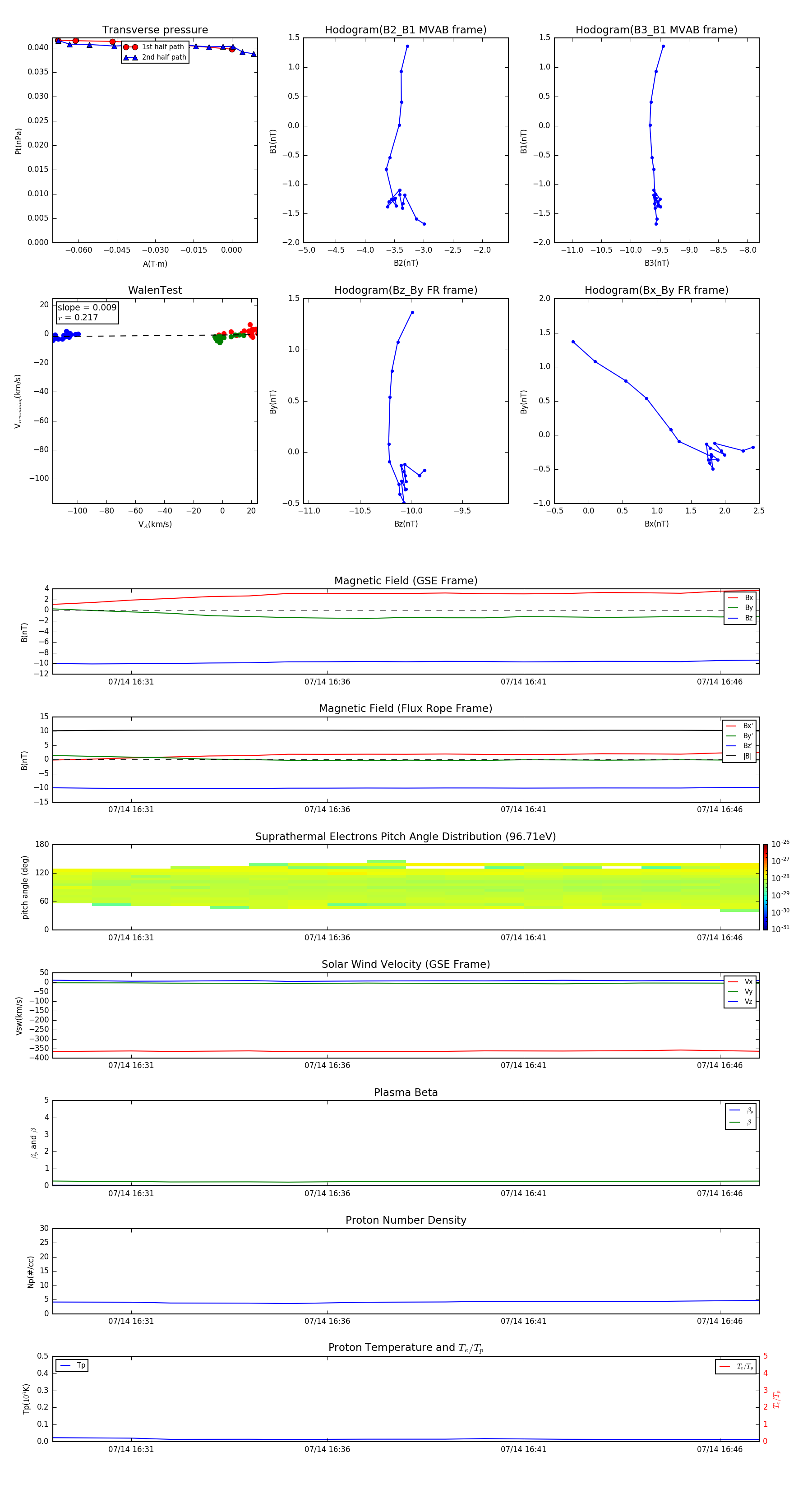Image resolution: width=812 pixels, height=1489 pixels.
Task: Select Bx' in the Flux Rope legend
Action: [739, 726]
